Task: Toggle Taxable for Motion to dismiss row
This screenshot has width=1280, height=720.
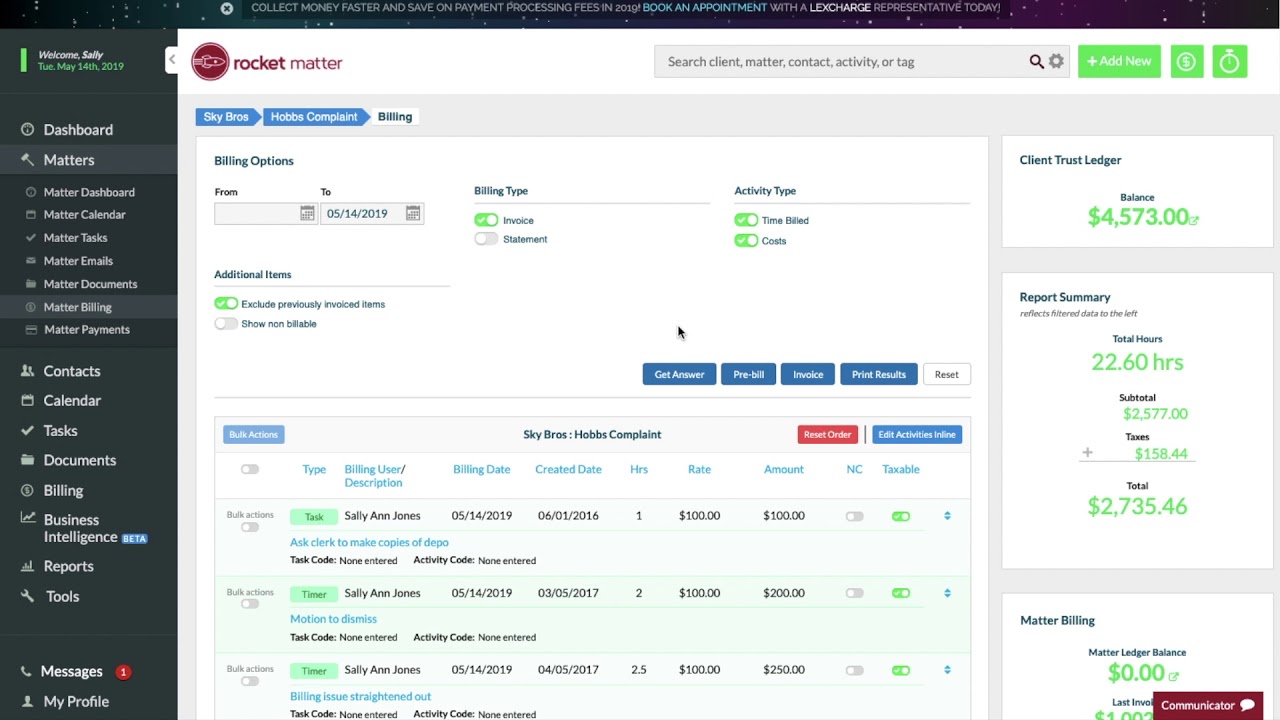Action: coord(901,593)
